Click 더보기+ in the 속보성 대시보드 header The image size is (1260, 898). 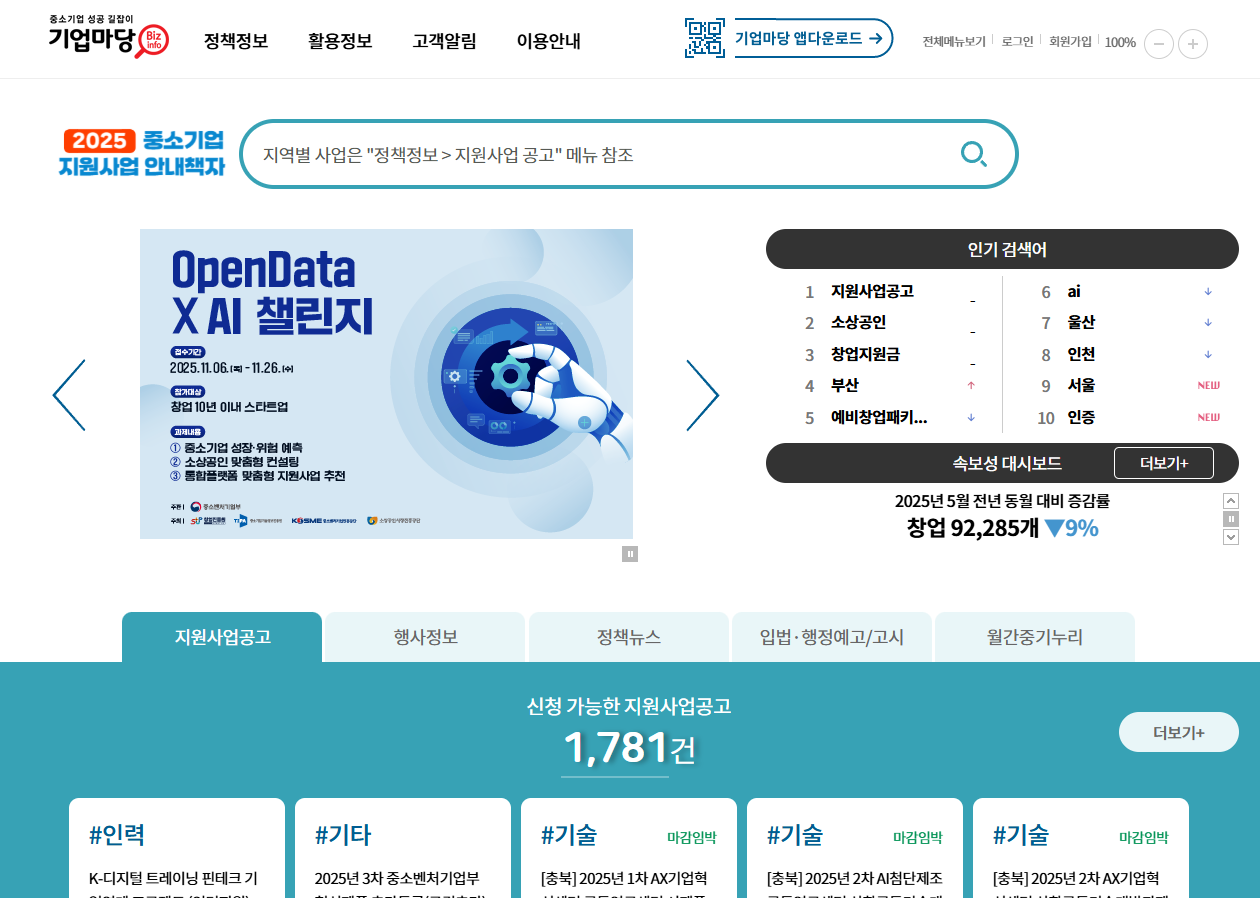point(1164,463)
